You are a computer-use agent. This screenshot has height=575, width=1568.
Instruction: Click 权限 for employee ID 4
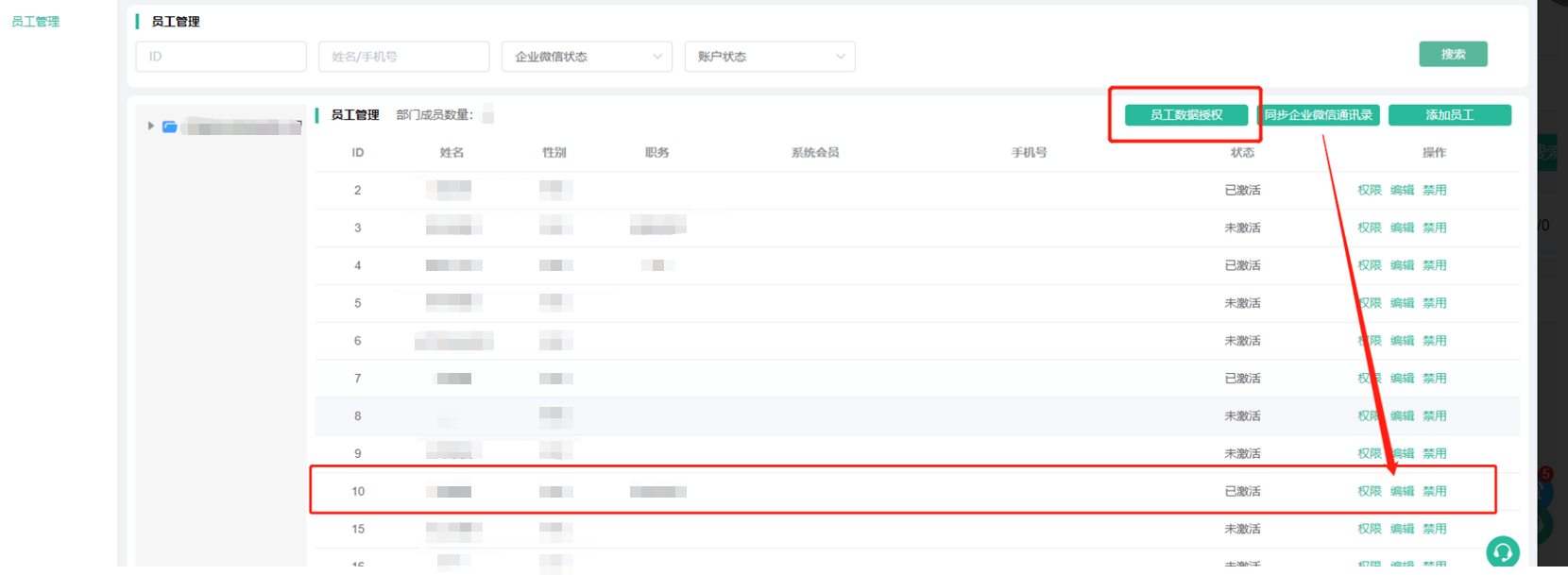click(1370, 265)
